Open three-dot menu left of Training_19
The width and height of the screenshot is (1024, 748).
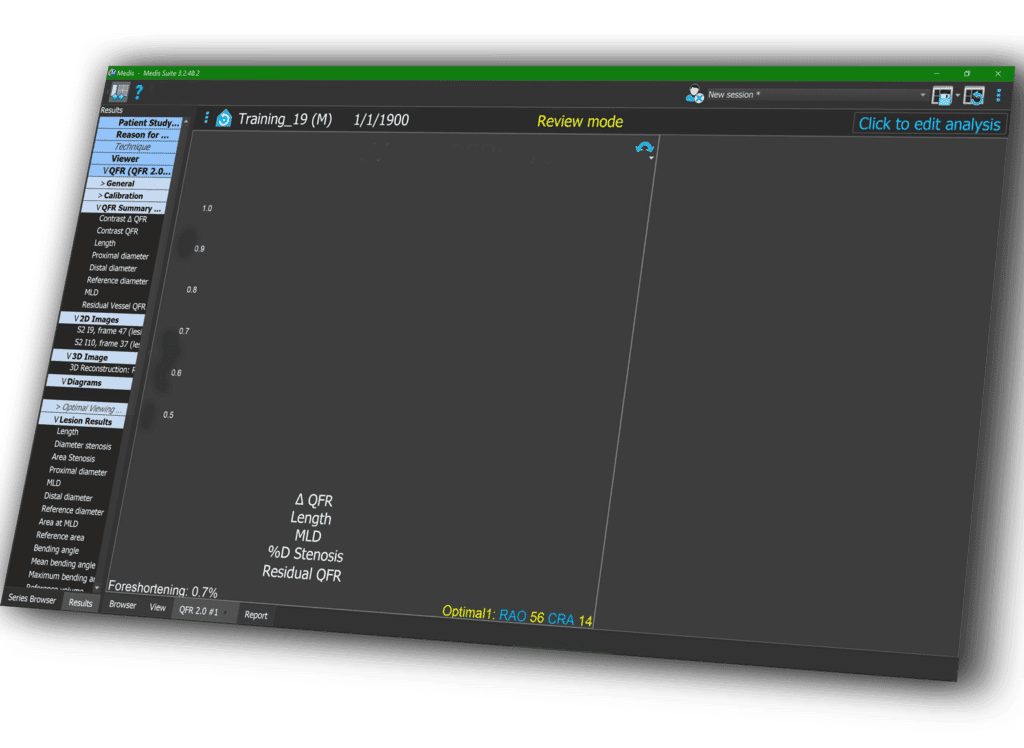pyautogui.click(x=207, y=118)
